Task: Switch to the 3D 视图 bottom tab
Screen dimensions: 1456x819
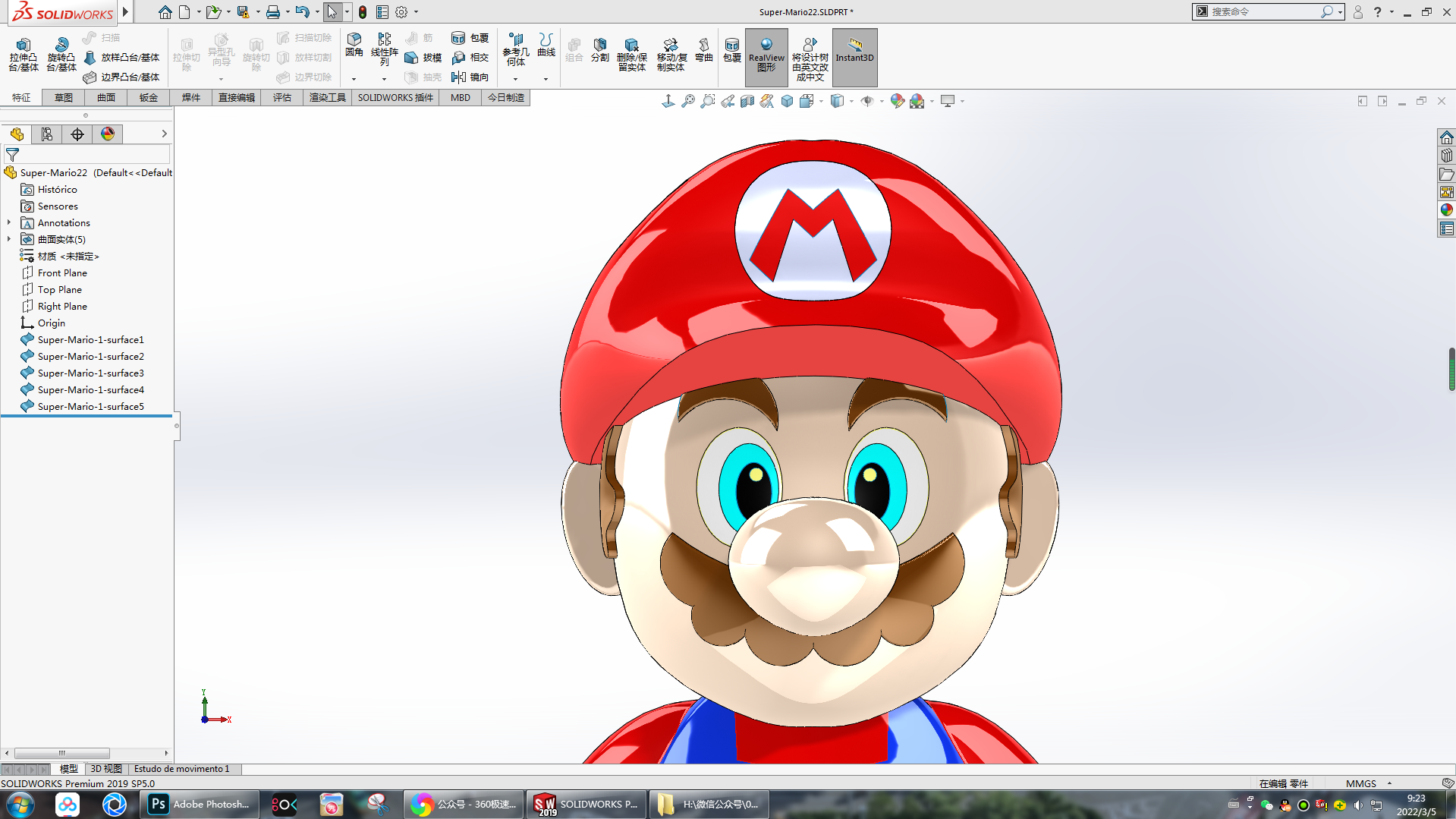Action: [106, 769]
